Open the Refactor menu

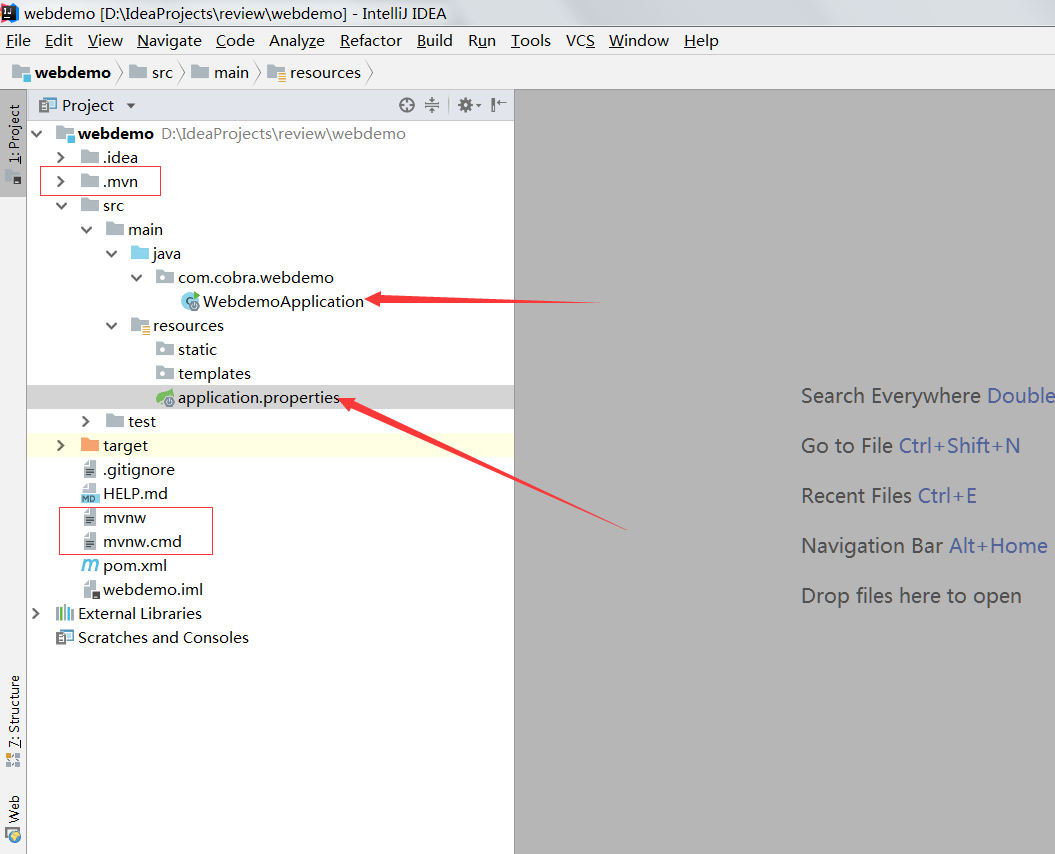tap(371, 41)
